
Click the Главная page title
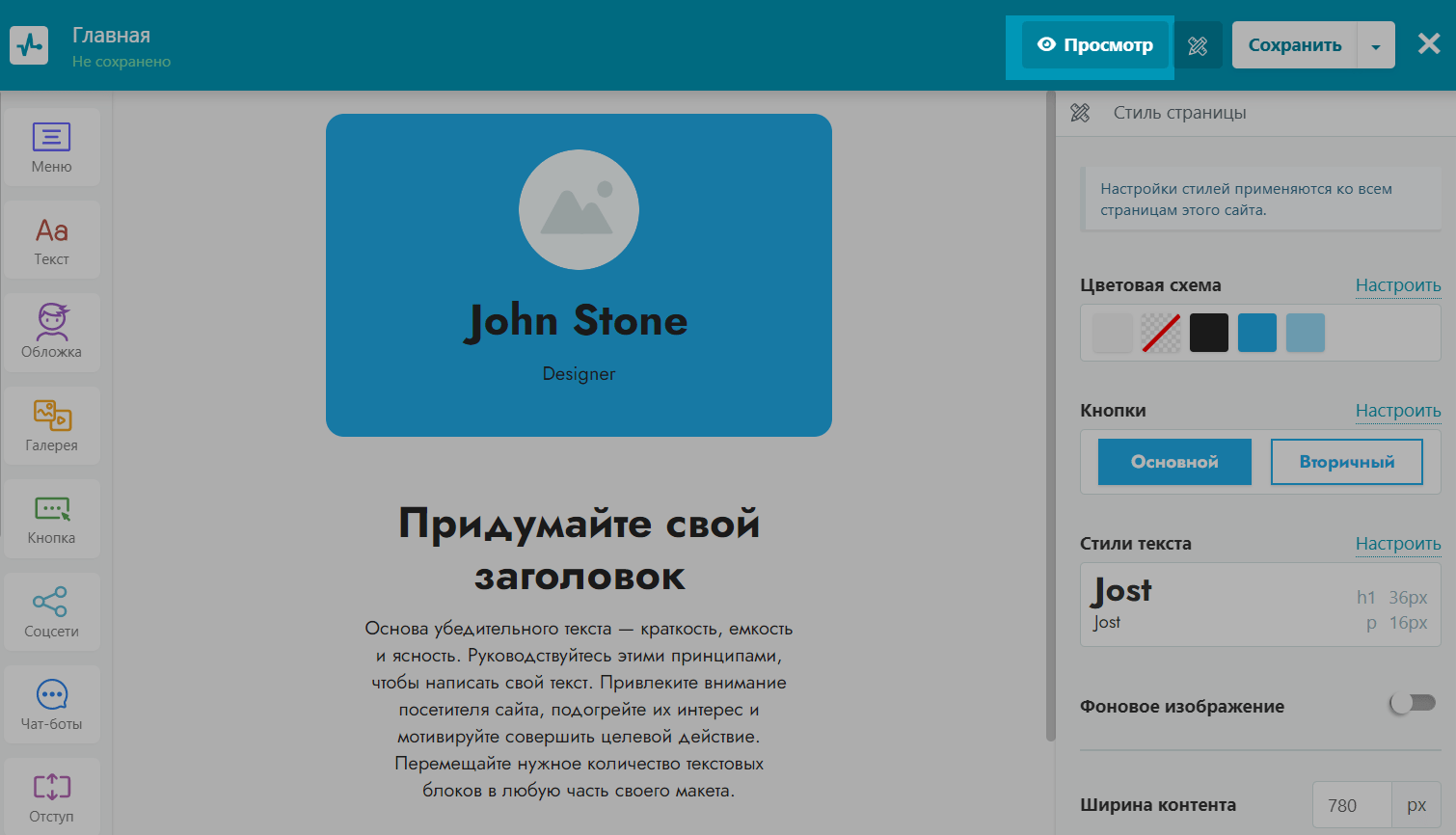(x=112, y=36)
